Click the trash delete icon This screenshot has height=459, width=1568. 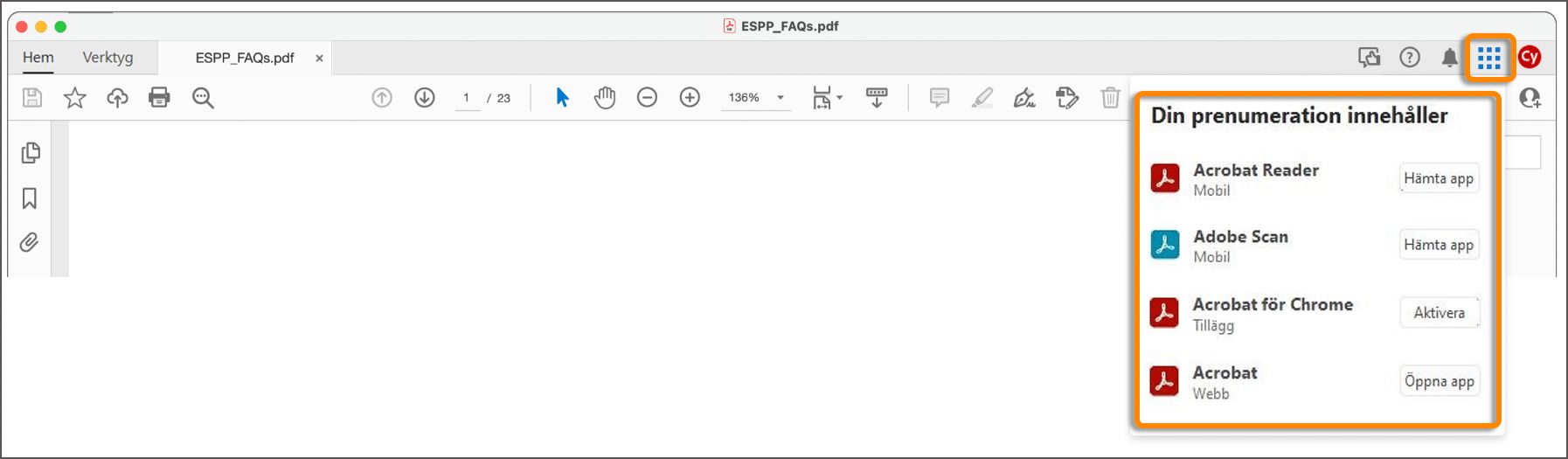point(1110,98)
